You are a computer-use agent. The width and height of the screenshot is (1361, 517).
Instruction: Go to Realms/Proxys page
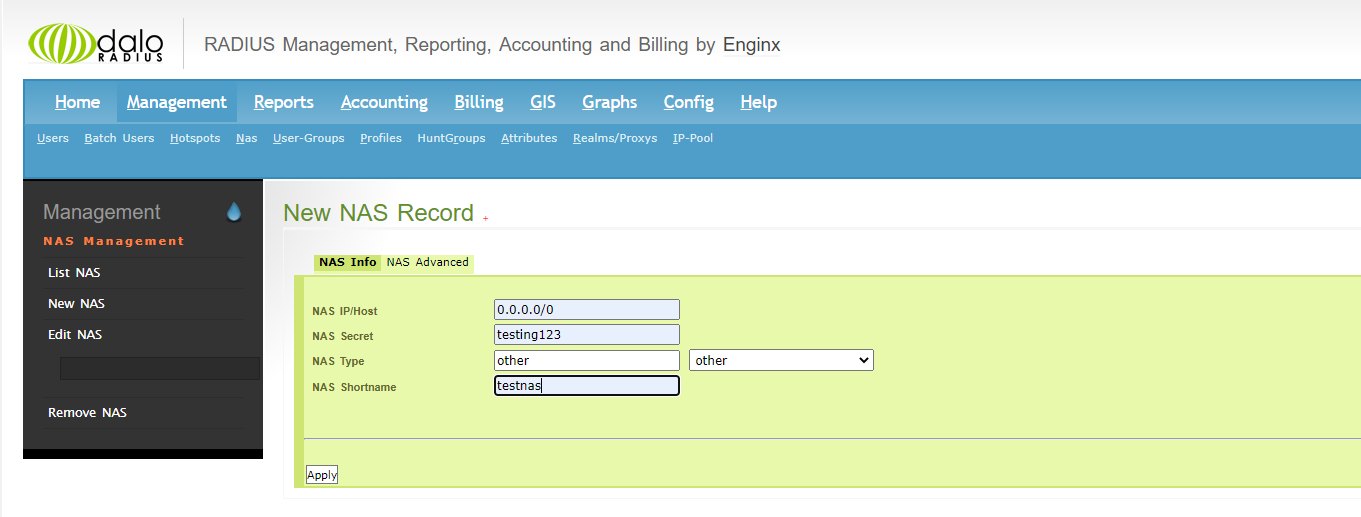pos(615,138)
